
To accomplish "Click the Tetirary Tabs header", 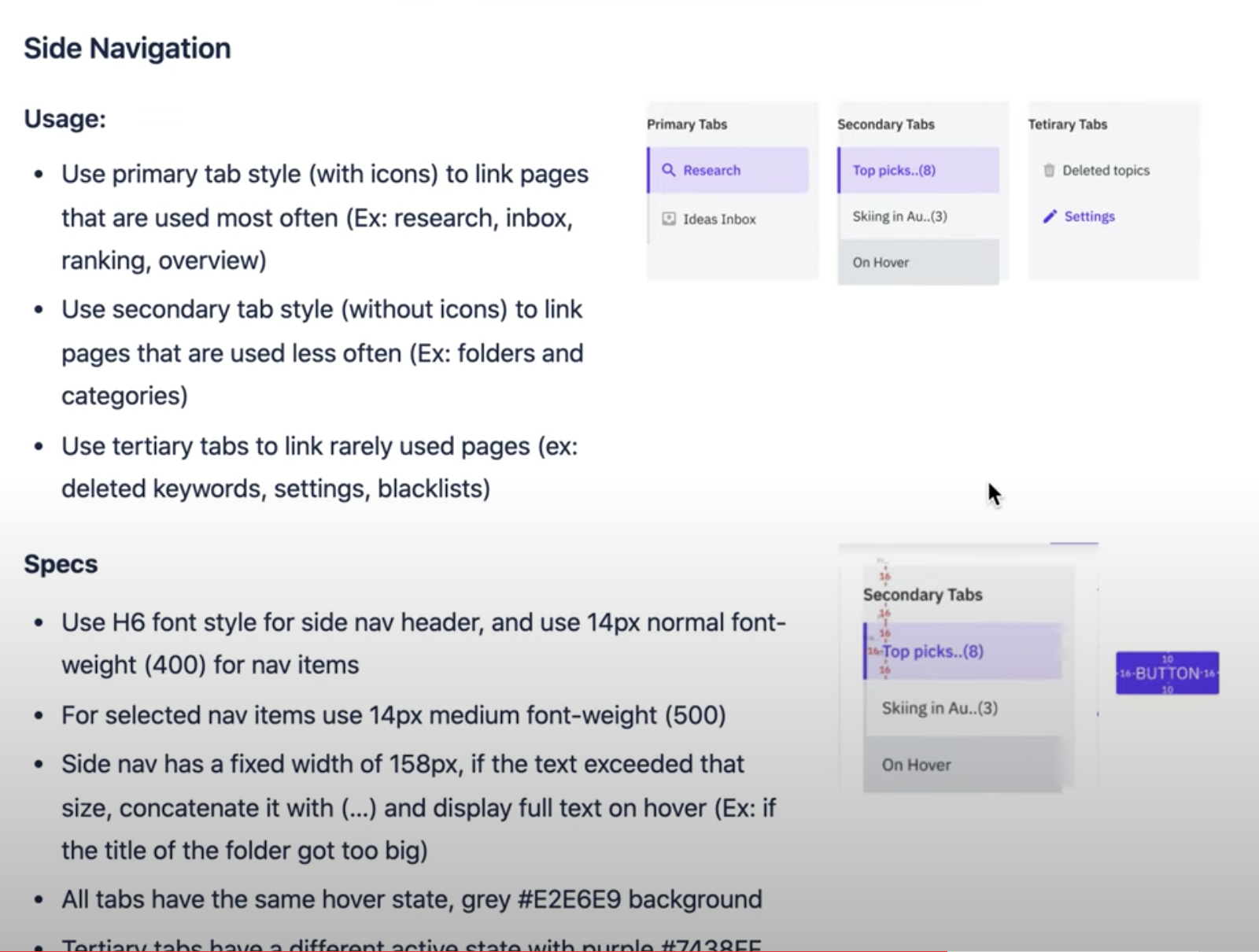I will 1067,124.
